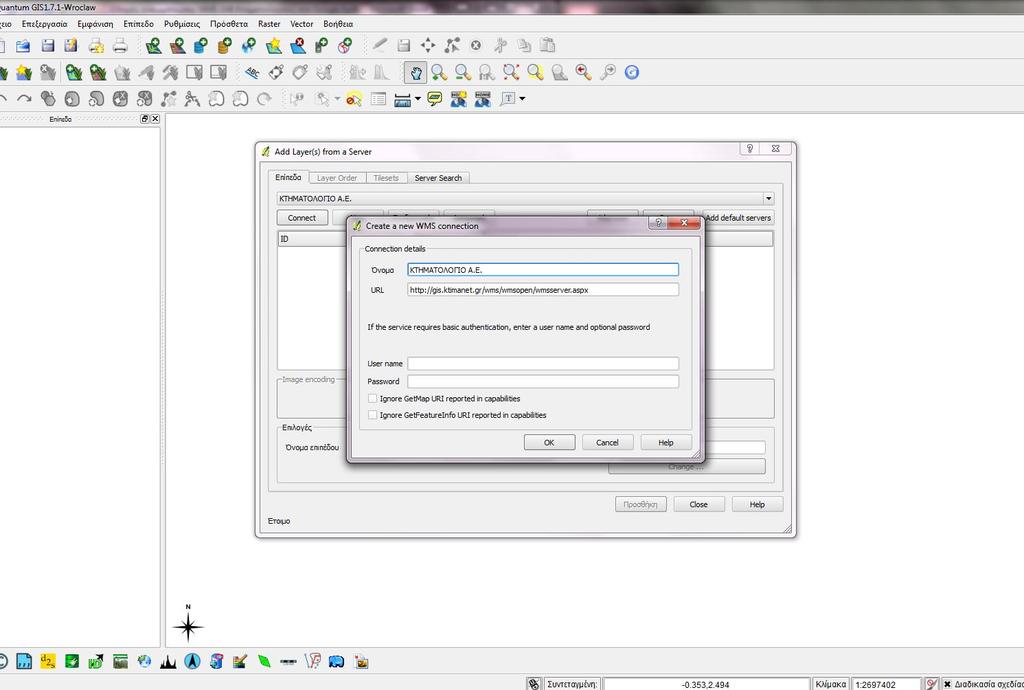Click the histogram plugin icon

pos(168,661)
